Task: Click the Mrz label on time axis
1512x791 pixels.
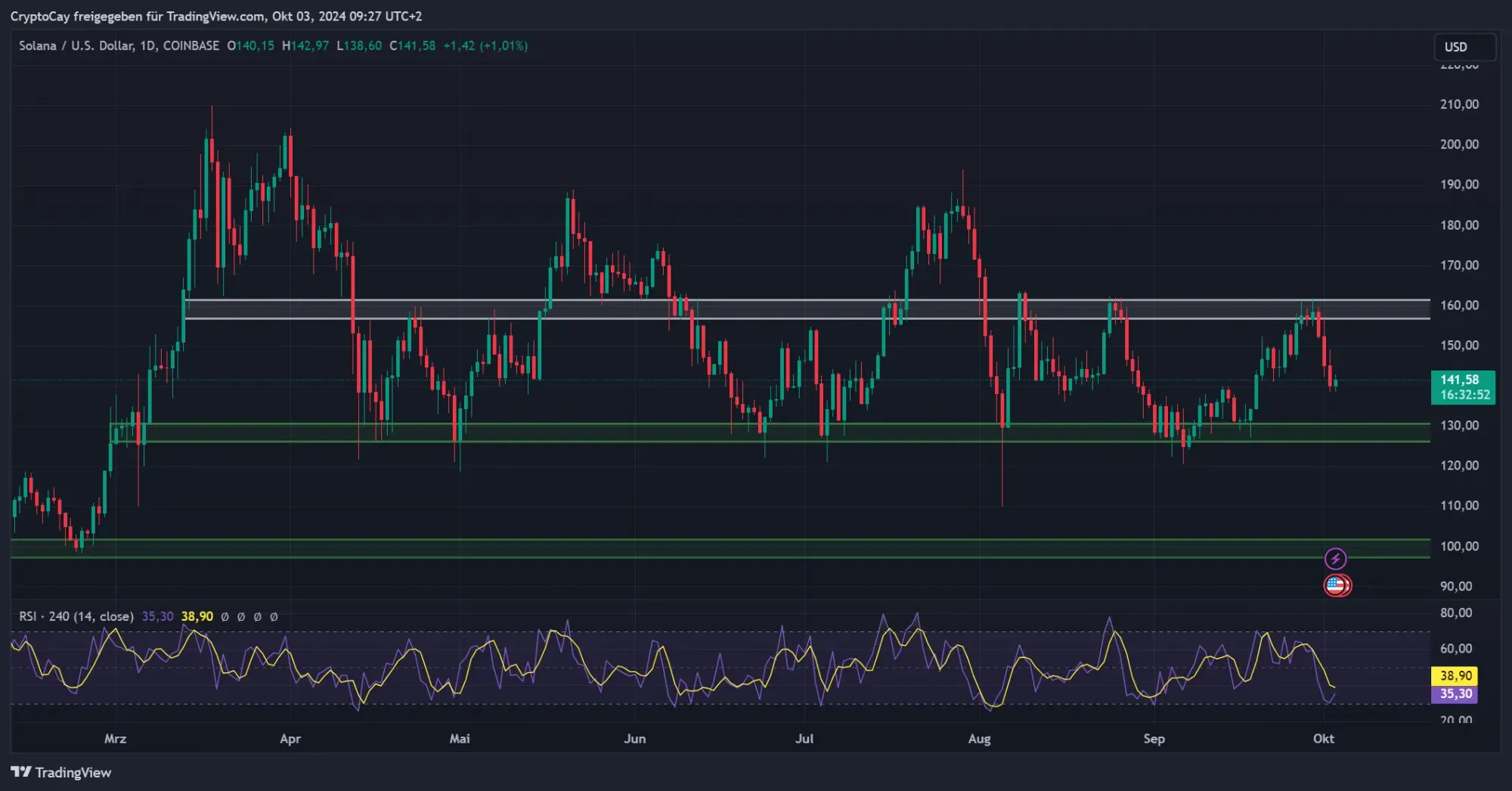Action: click(115, 739)
